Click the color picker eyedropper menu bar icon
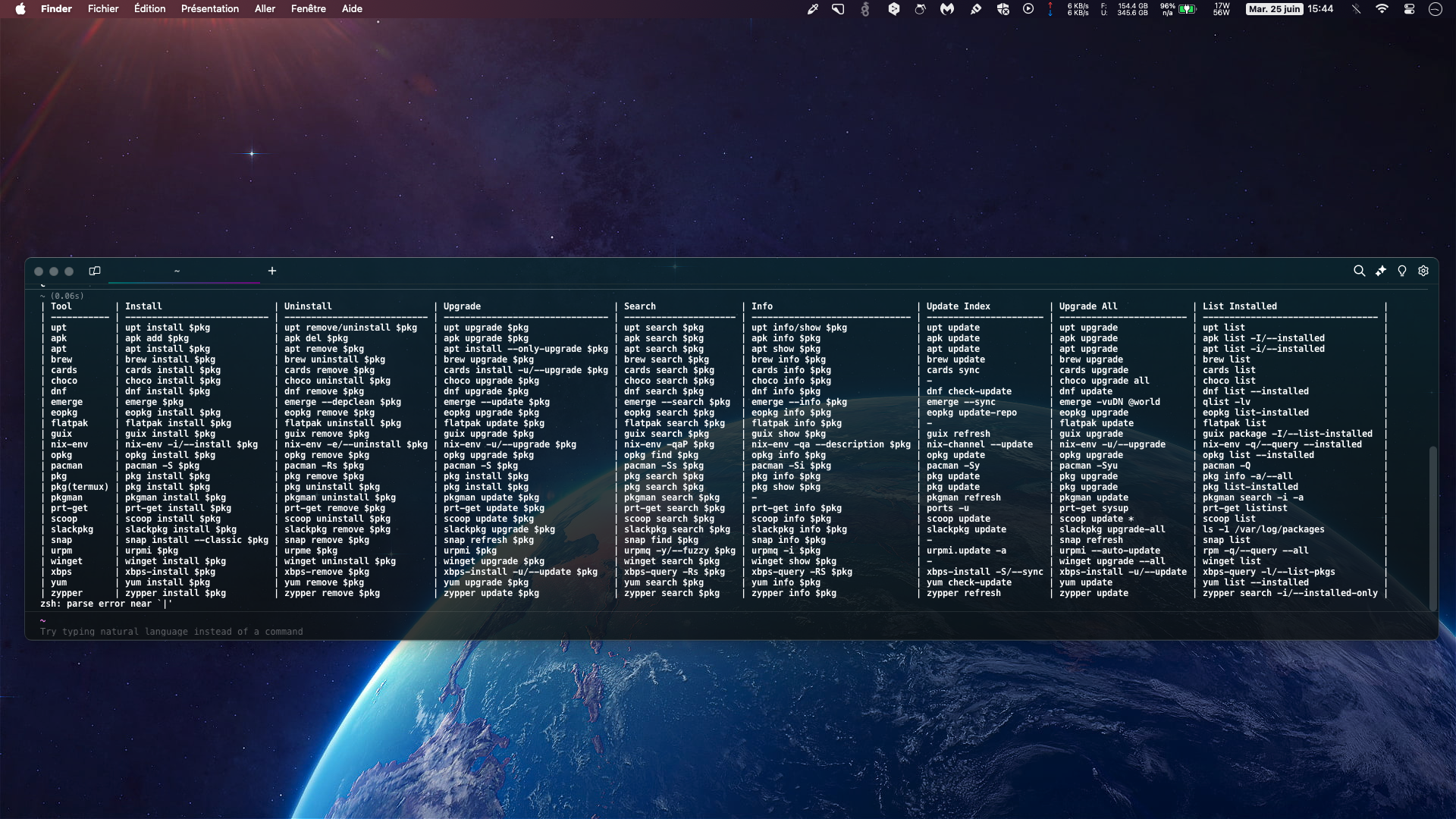 813,9
